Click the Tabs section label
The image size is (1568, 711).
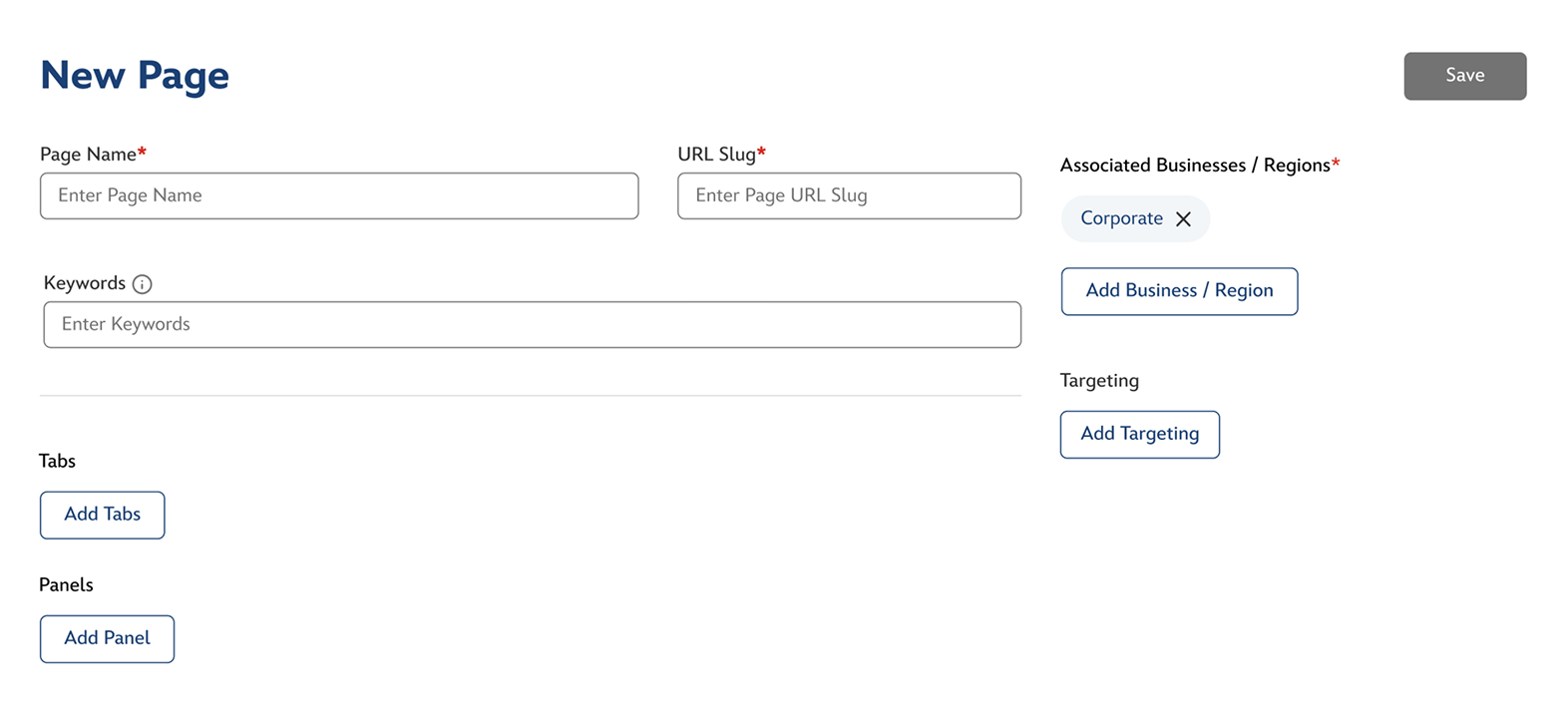(x=57, y=461)
